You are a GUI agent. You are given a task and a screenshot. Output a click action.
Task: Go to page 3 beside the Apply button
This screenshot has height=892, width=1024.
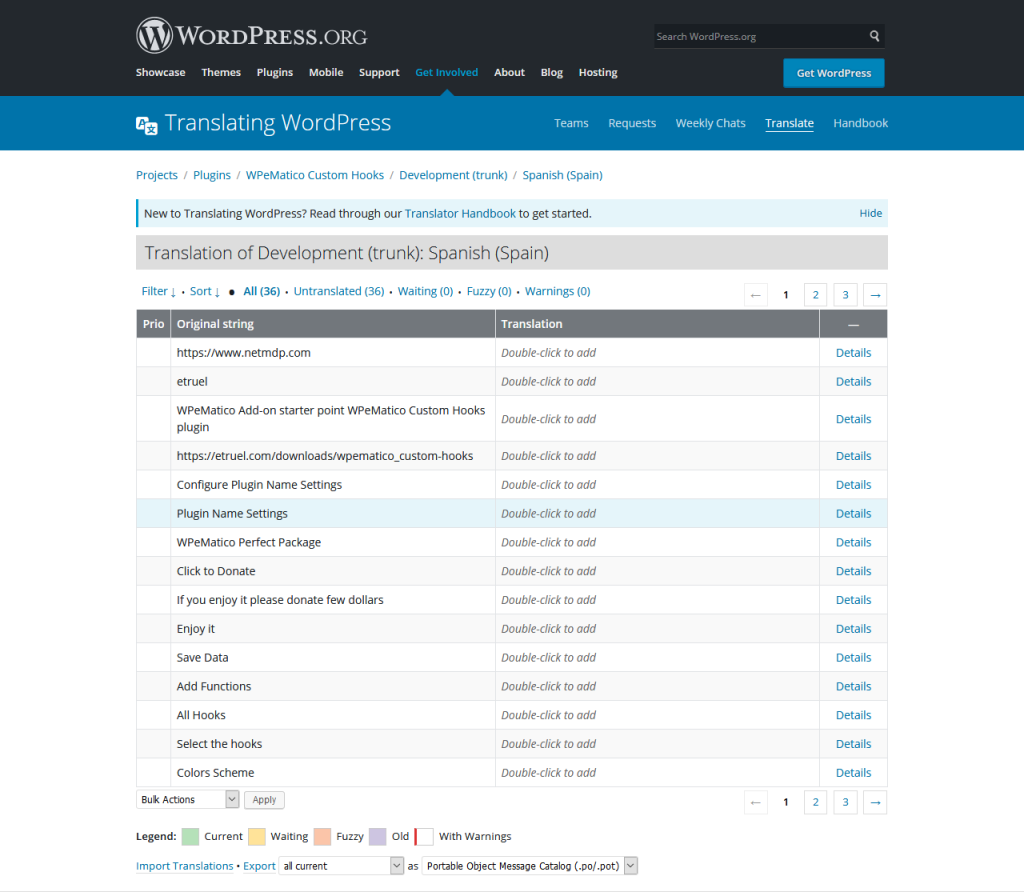coord(845,803)
